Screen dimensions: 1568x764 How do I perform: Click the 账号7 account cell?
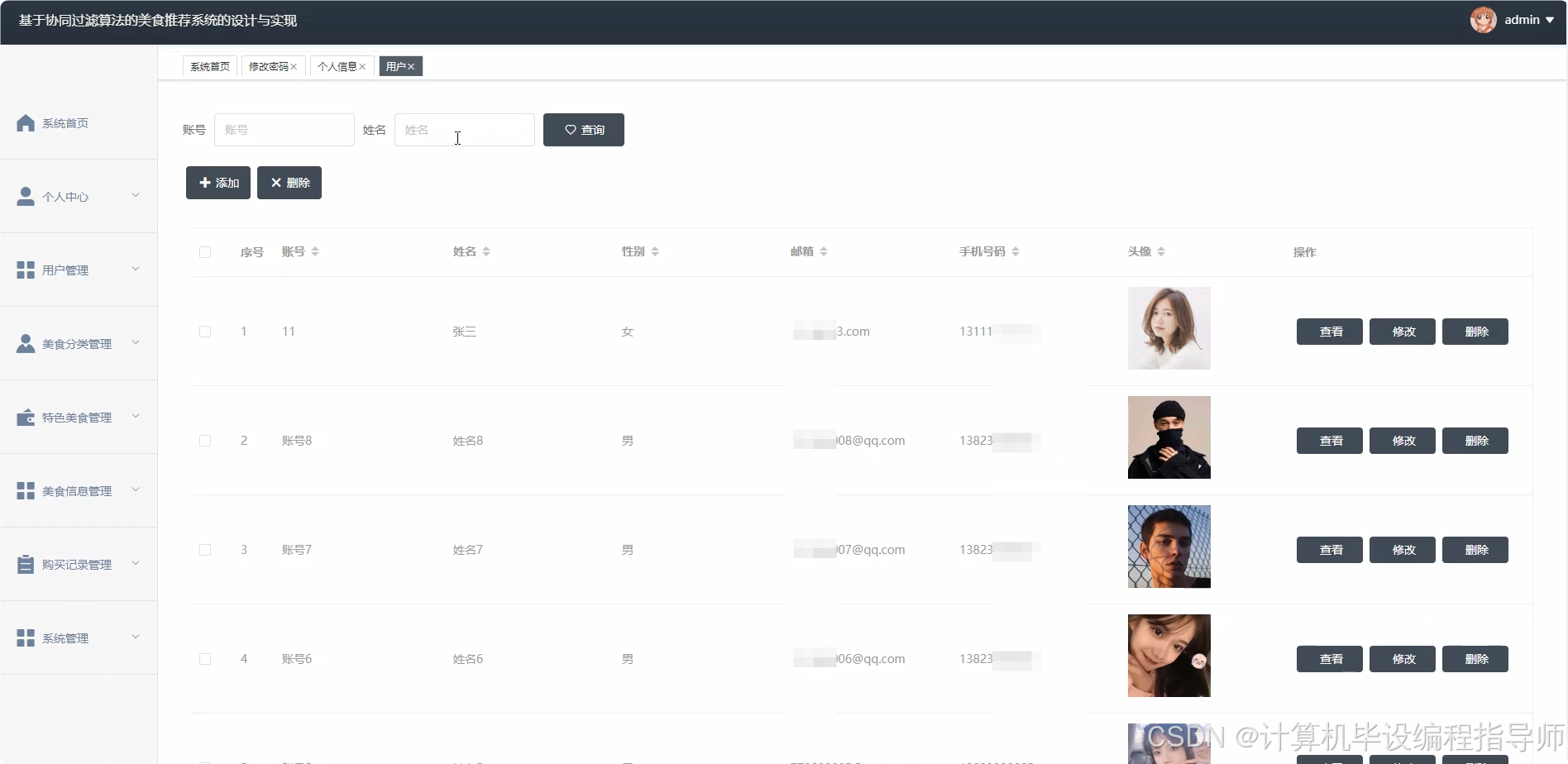[x=297, y=550]
